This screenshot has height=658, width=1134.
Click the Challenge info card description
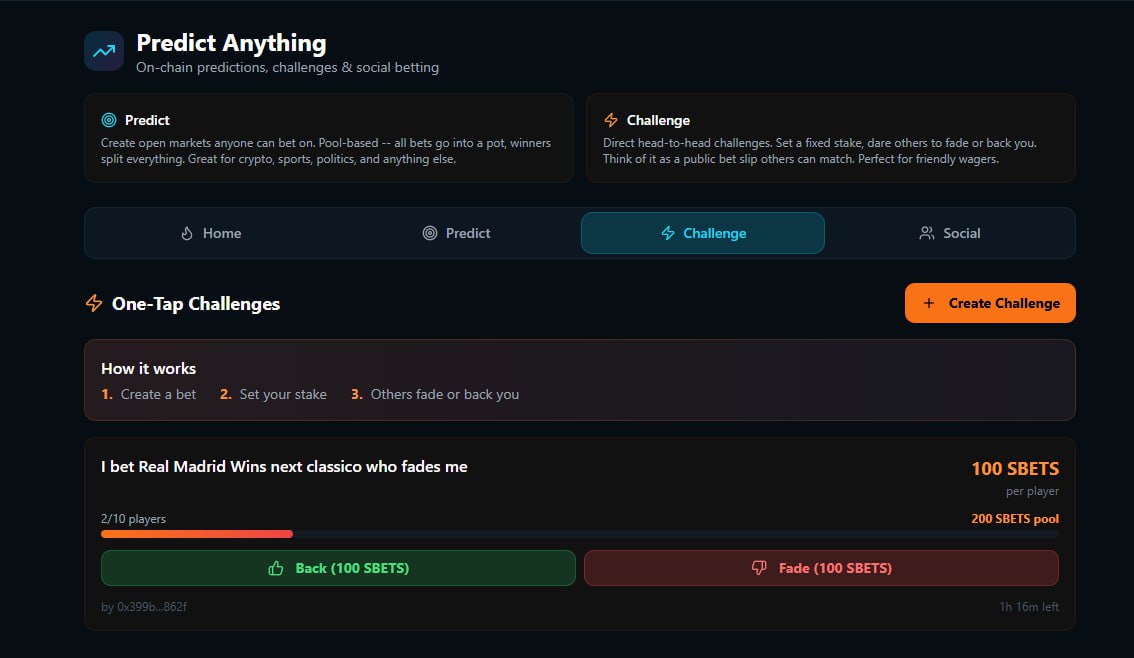(x=820, y=151)
